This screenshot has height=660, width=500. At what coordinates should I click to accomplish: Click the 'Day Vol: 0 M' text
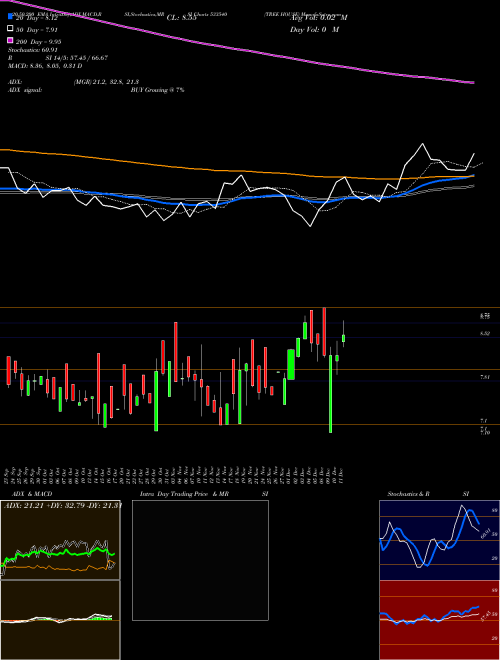click(314, 30)
